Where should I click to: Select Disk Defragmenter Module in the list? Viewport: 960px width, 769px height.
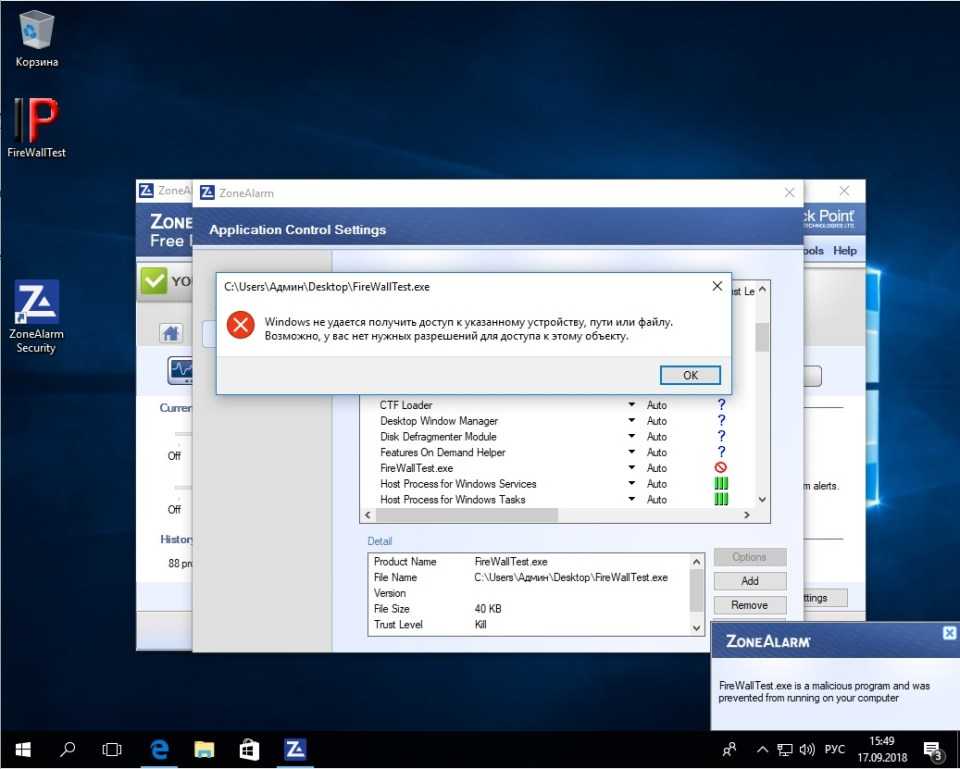(438, 437)
